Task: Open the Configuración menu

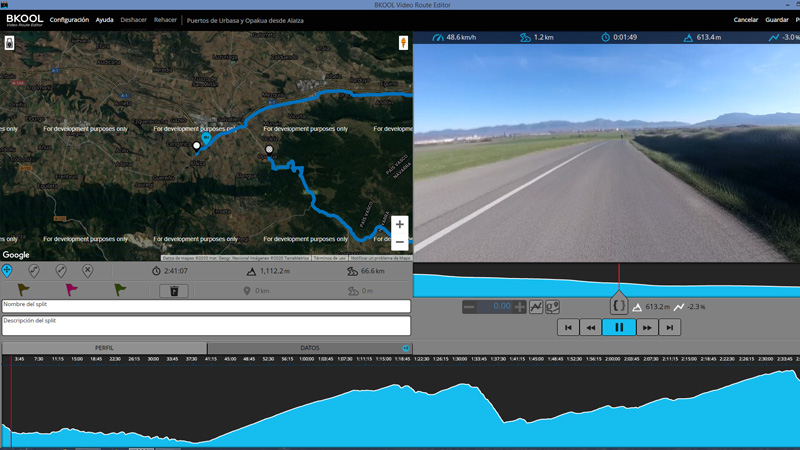Action: click(x=69, y=20)
